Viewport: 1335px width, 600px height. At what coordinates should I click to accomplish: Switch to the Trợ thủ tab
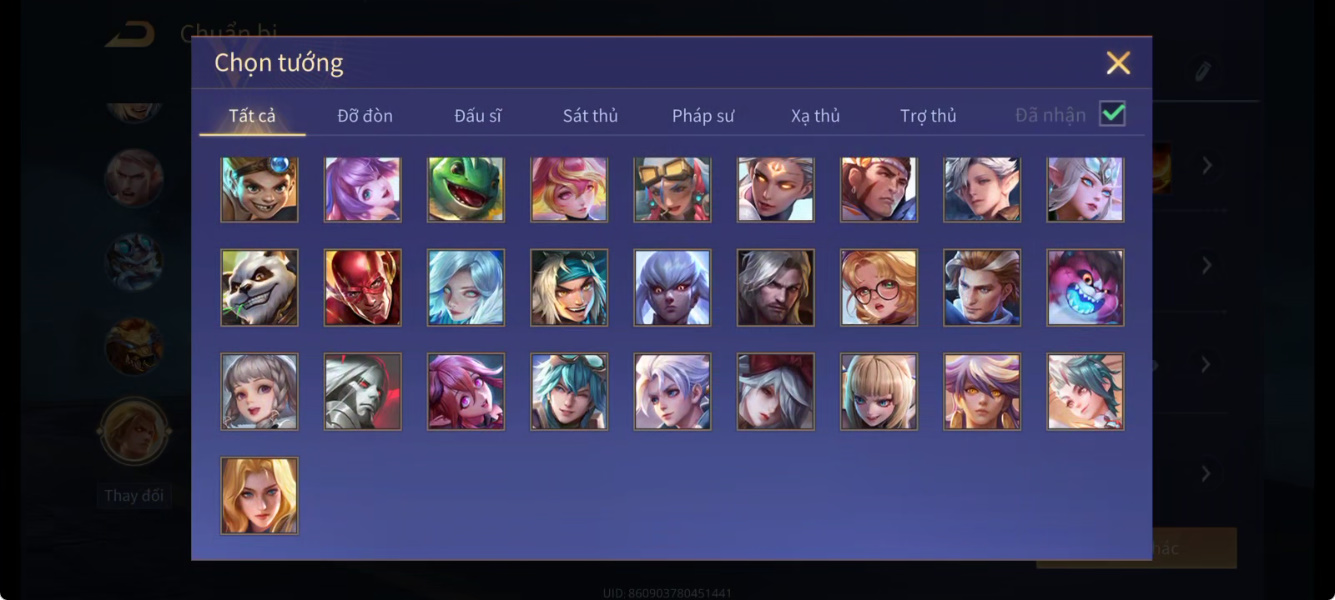[928, 116]
